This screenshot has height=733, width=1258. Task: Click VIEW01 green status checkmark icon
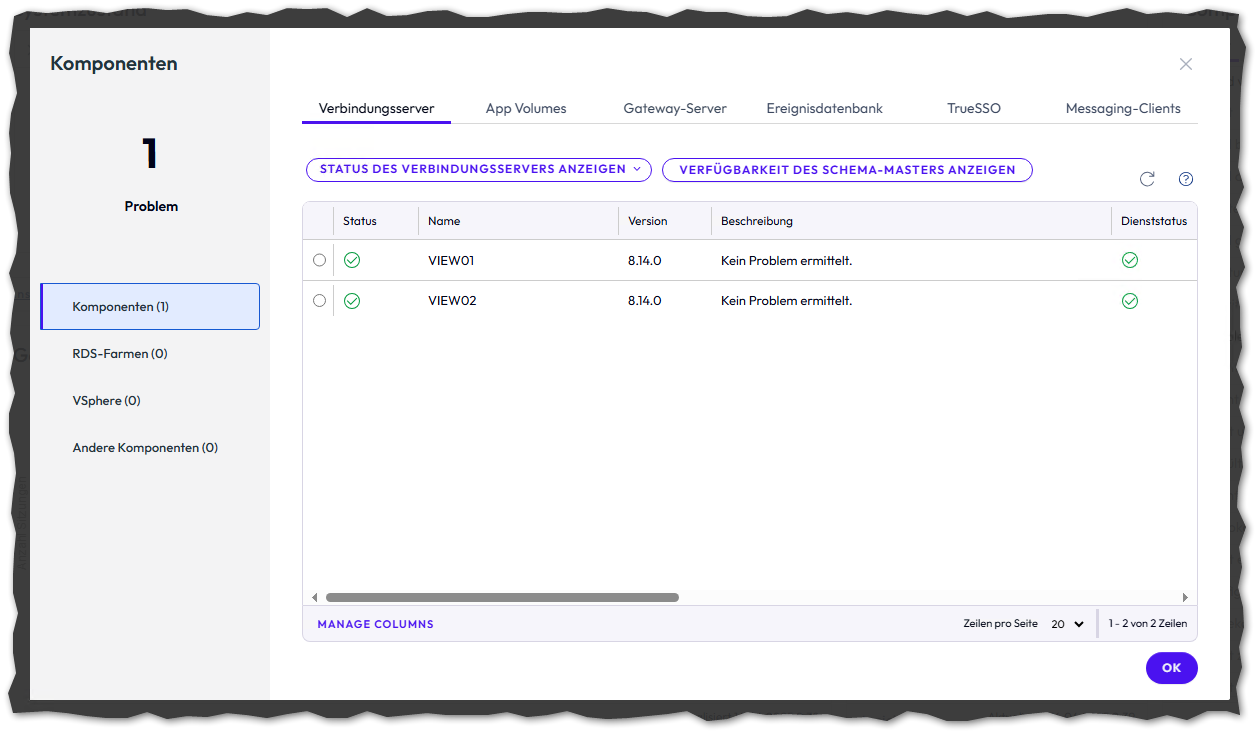(x=352, y=260)
